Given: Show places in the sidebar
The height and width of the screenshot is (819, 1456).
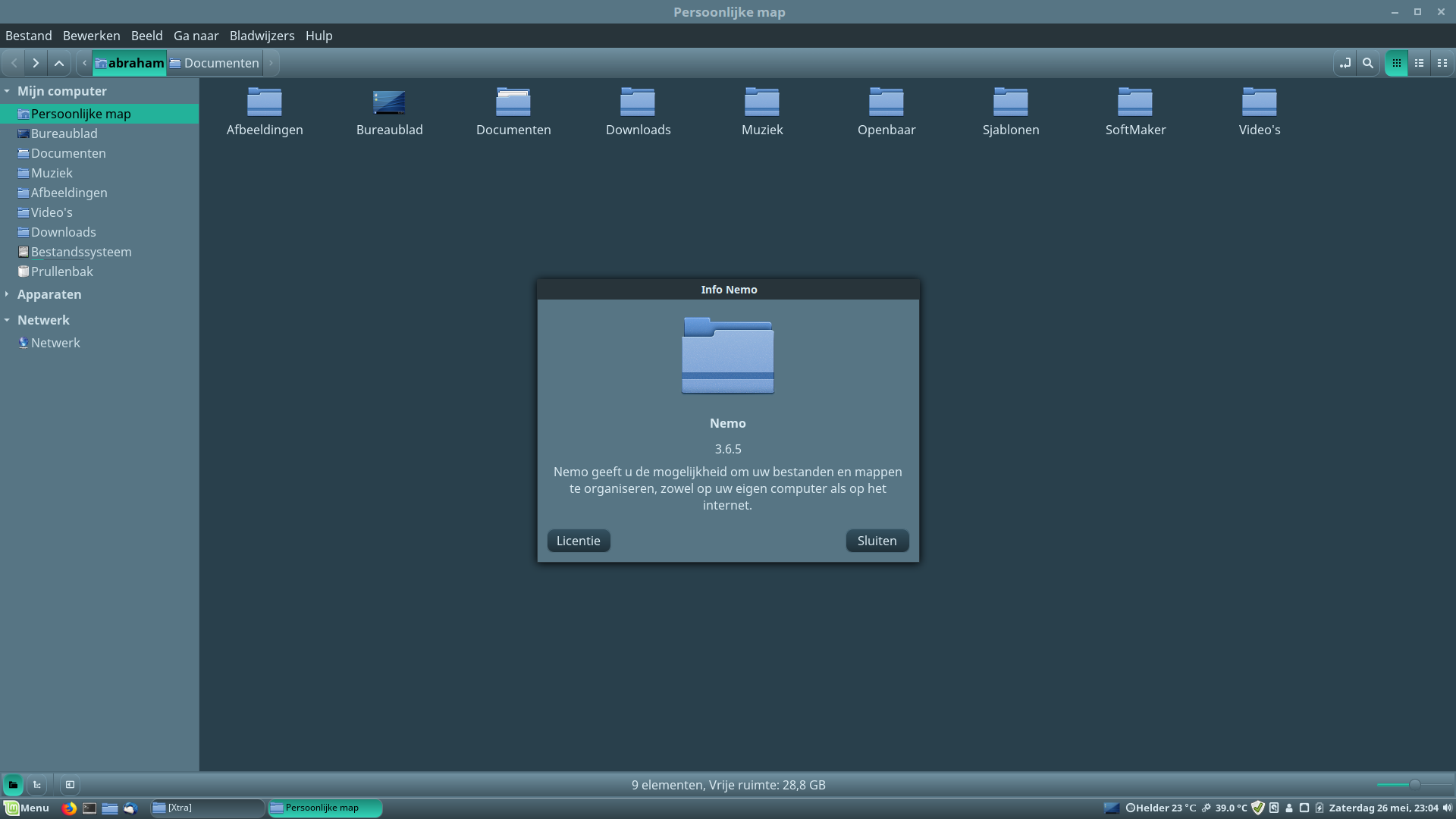Looking at the screenshot, I should coord(13,785).
